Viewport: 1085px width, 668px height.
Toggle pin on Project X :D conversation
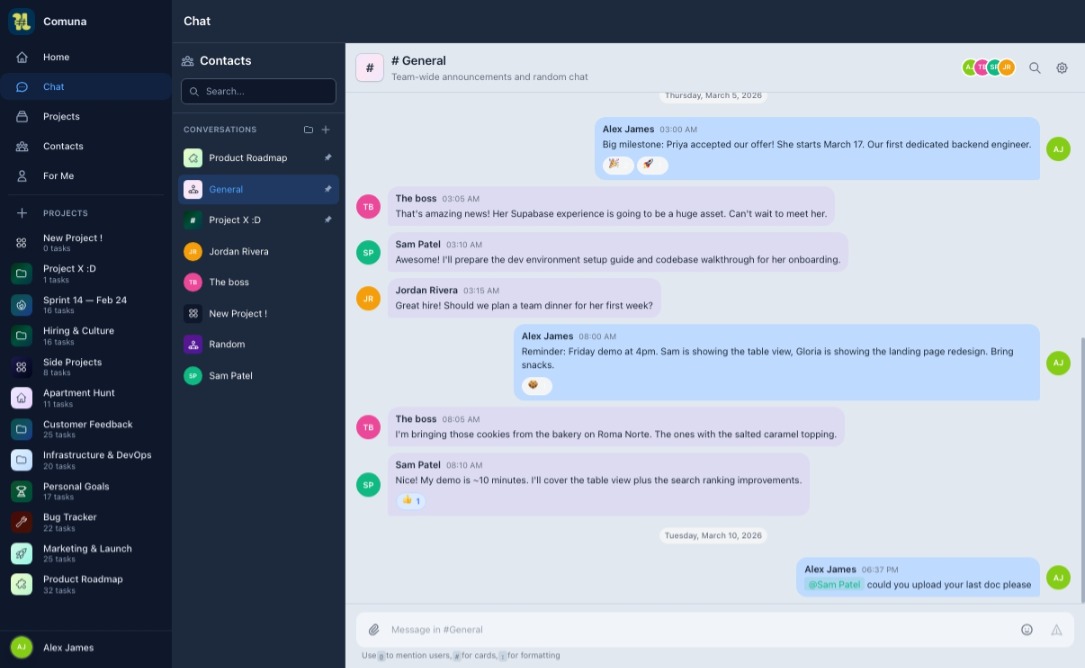point(328,220)
